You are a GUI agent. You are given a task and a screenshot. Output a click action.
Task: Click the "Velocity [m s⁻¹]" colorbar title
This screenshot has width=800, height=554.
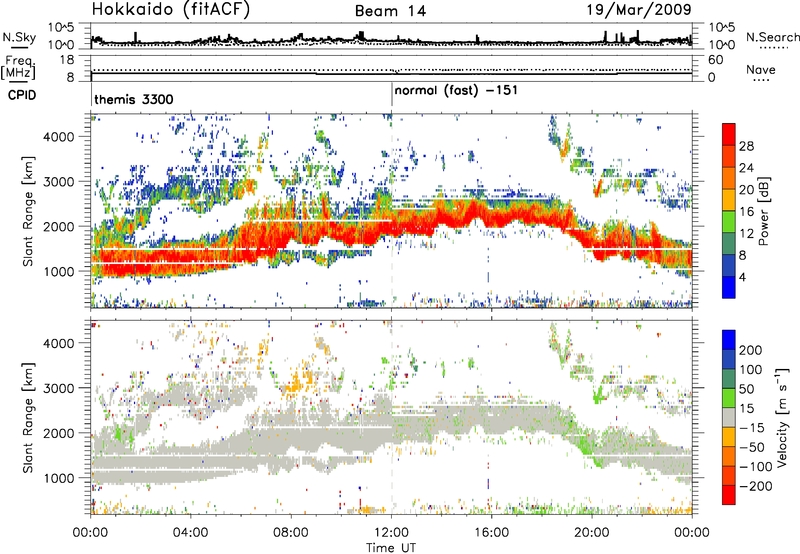pyautogui.click(x=781, y=417)
